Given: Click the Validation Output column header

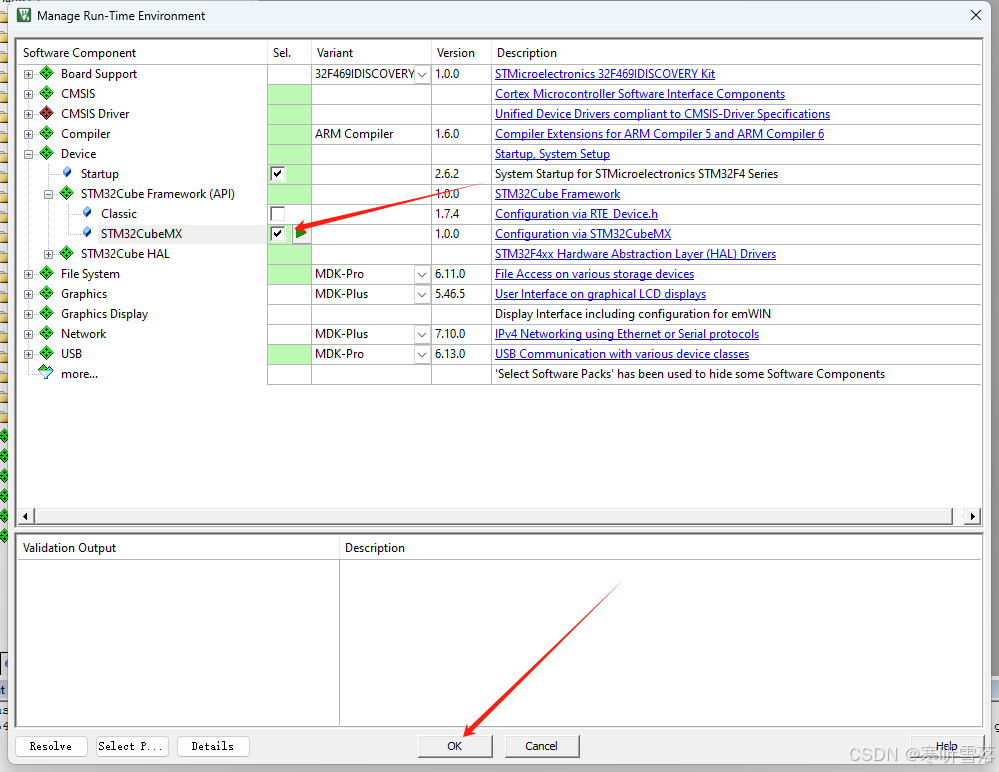Looking at the screenshot, I should (x=178, y=548).
